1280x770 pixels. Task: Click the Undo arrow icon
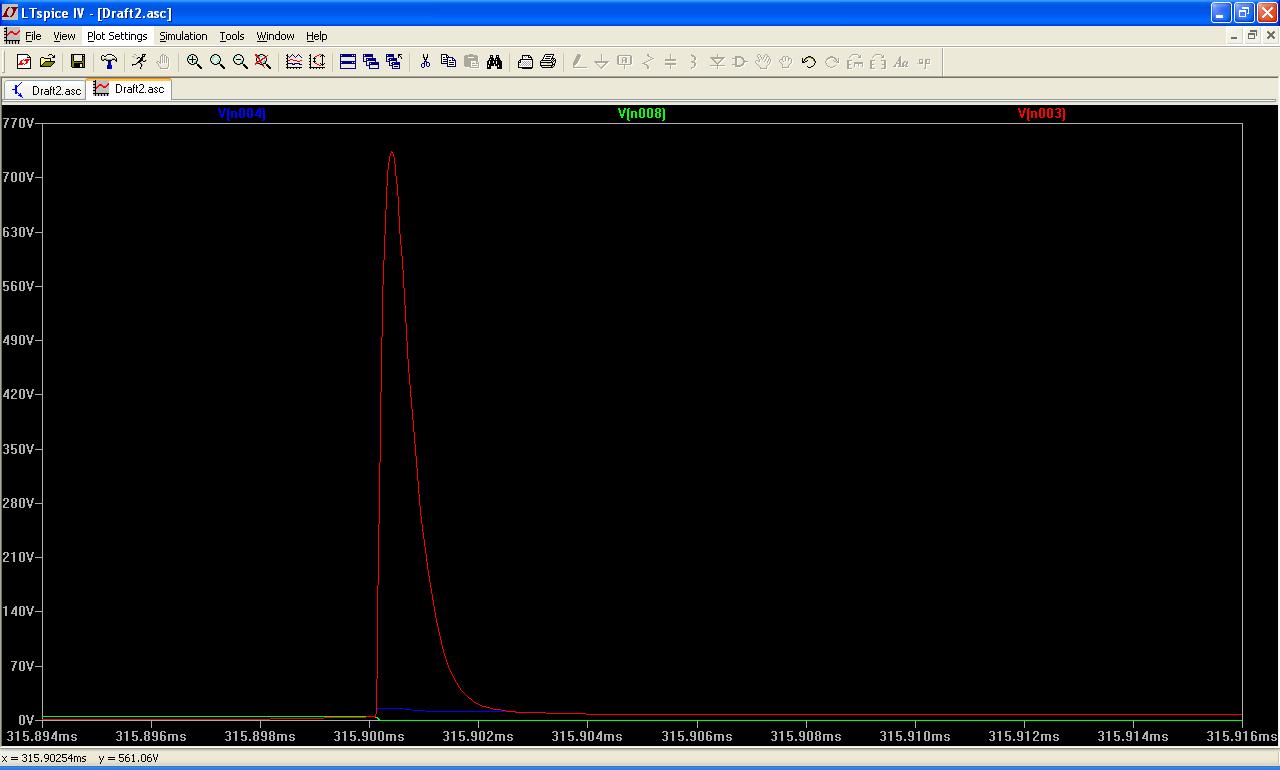point(808,62)
